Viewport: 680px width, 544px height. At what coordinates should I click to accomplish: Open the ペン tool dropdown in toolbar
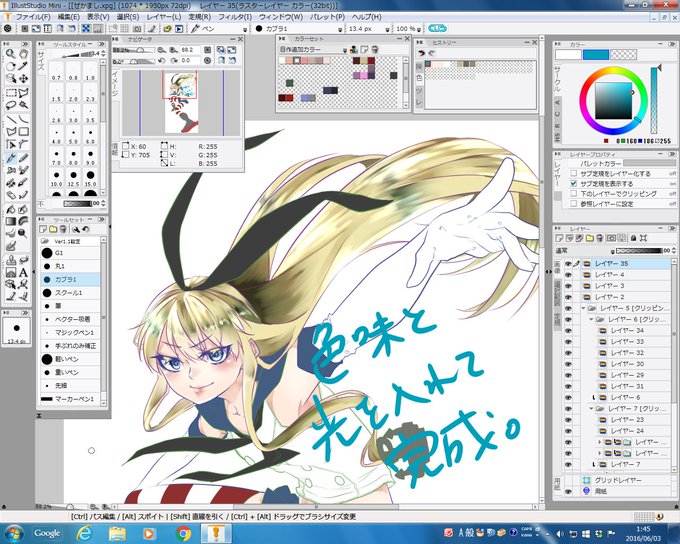tap(245, 29)
